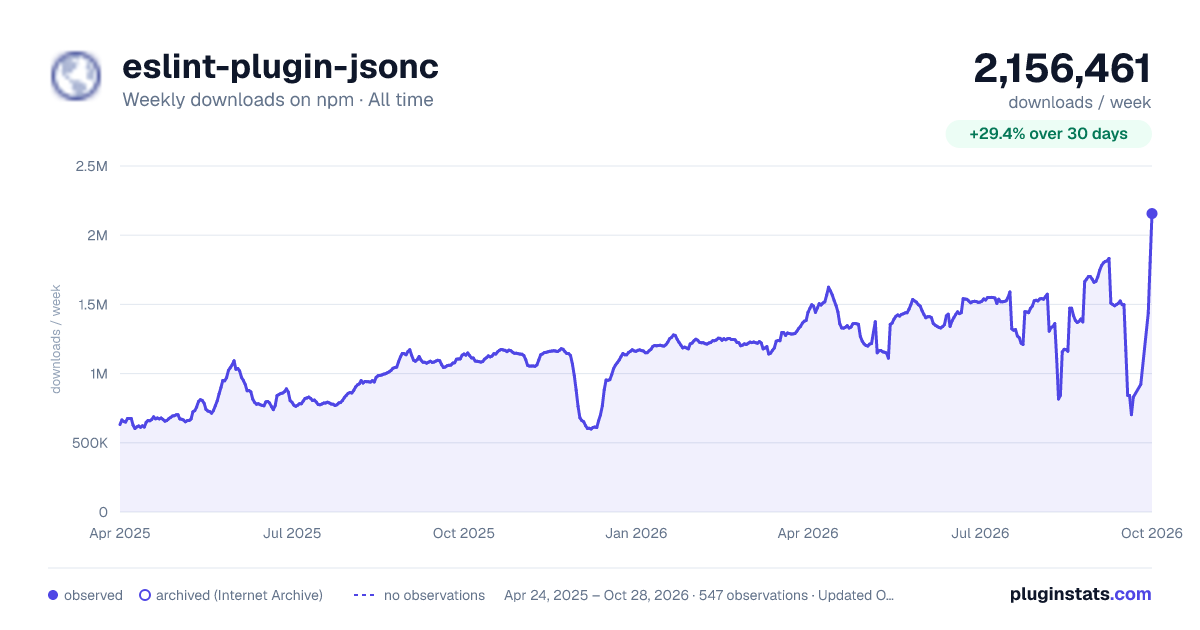Click the 2M y-axis label
This screenshot has height=630, width=1200.
(x=97, y=235)
